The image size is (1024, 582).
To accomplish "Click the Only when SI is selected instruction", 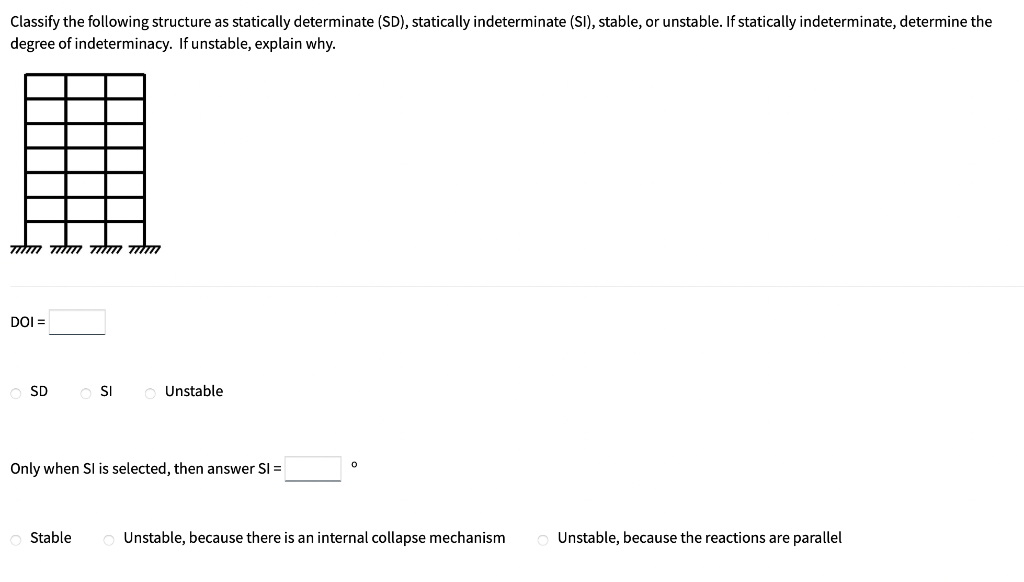I will (144, 468).
